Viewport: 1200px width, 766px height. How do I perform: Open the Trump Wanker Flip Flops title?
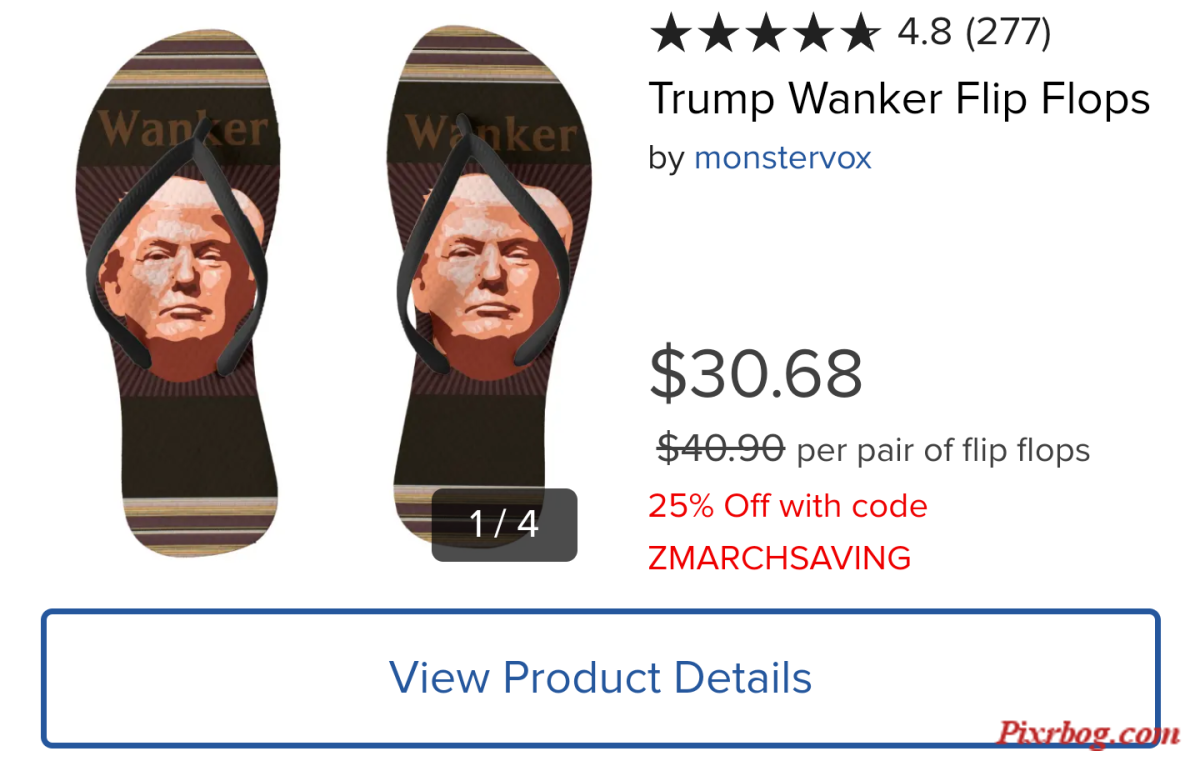pos(899,99)
